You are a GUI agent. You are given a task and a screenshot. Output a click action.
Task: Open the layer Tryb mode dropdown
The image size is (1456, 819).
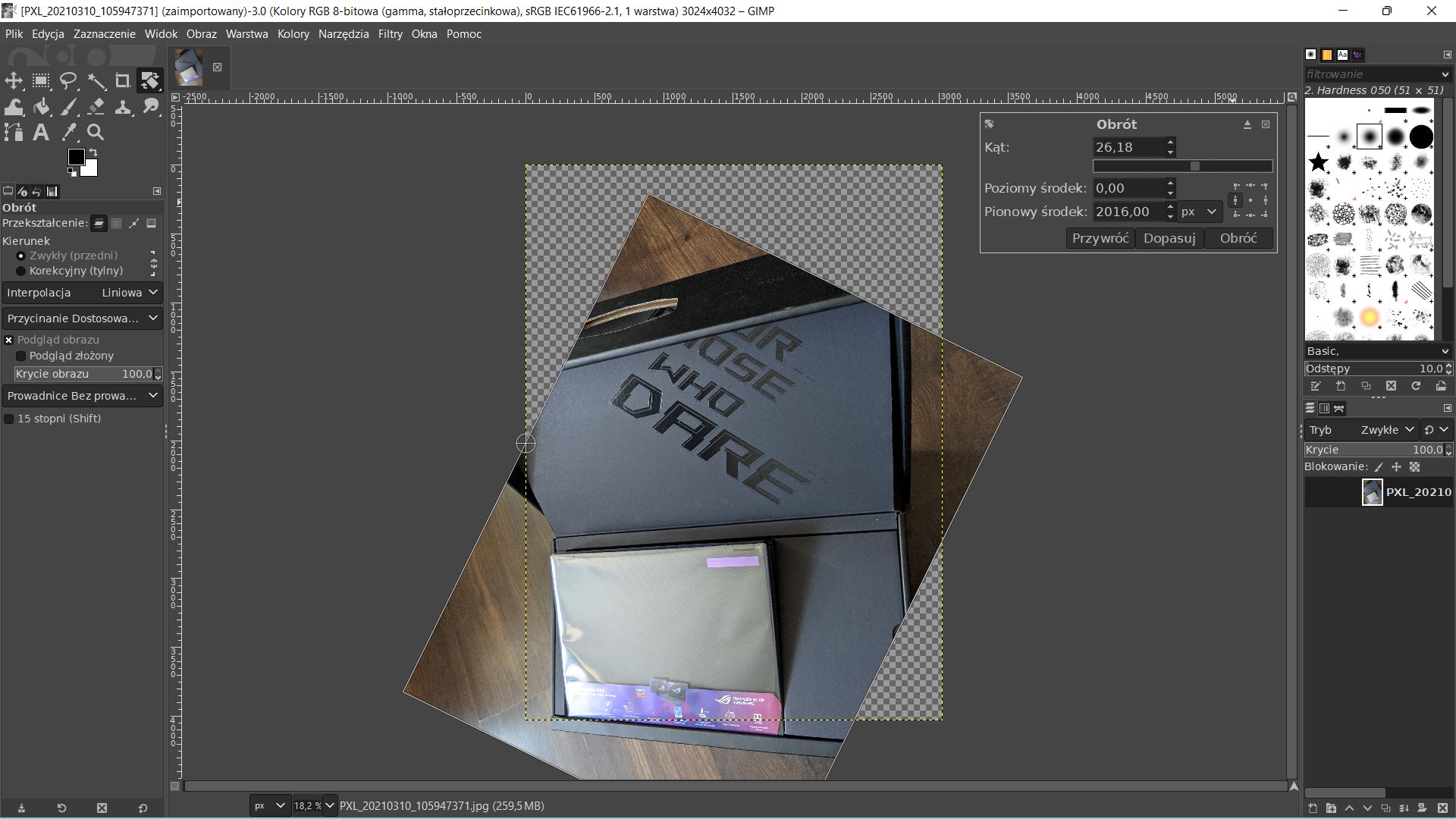[1360, 430]
